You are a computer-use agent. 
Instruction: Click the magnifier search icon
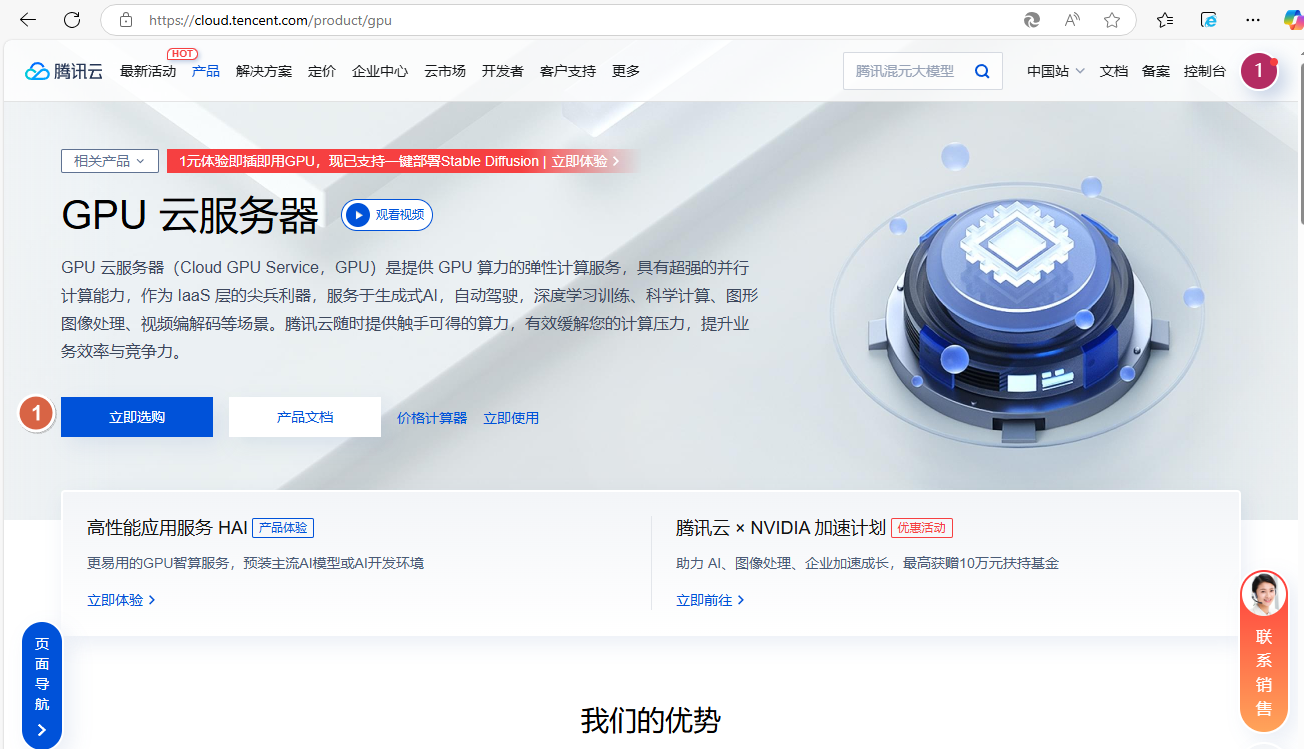coord(982,71)
